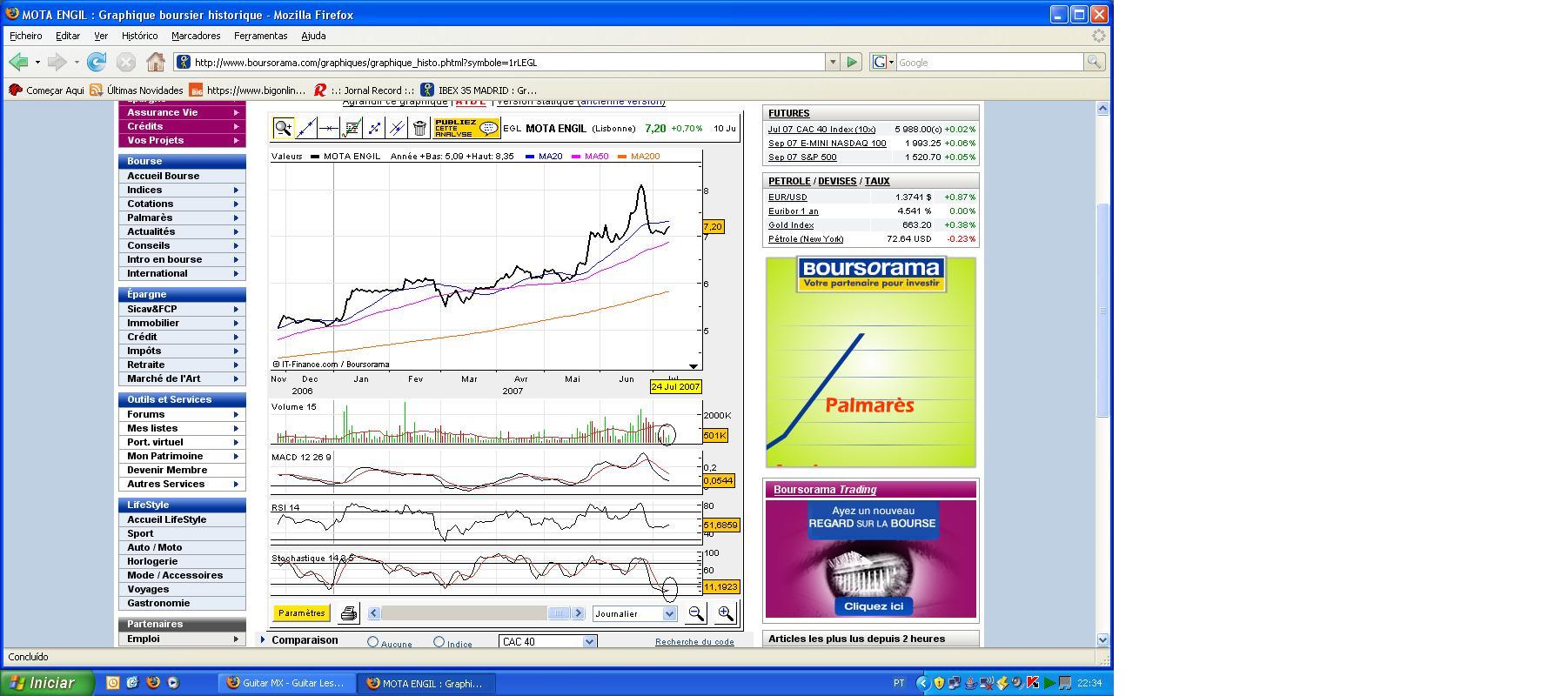
Task: Zoom out the chart with minus magnifier
Action: [x=696, y=613]
